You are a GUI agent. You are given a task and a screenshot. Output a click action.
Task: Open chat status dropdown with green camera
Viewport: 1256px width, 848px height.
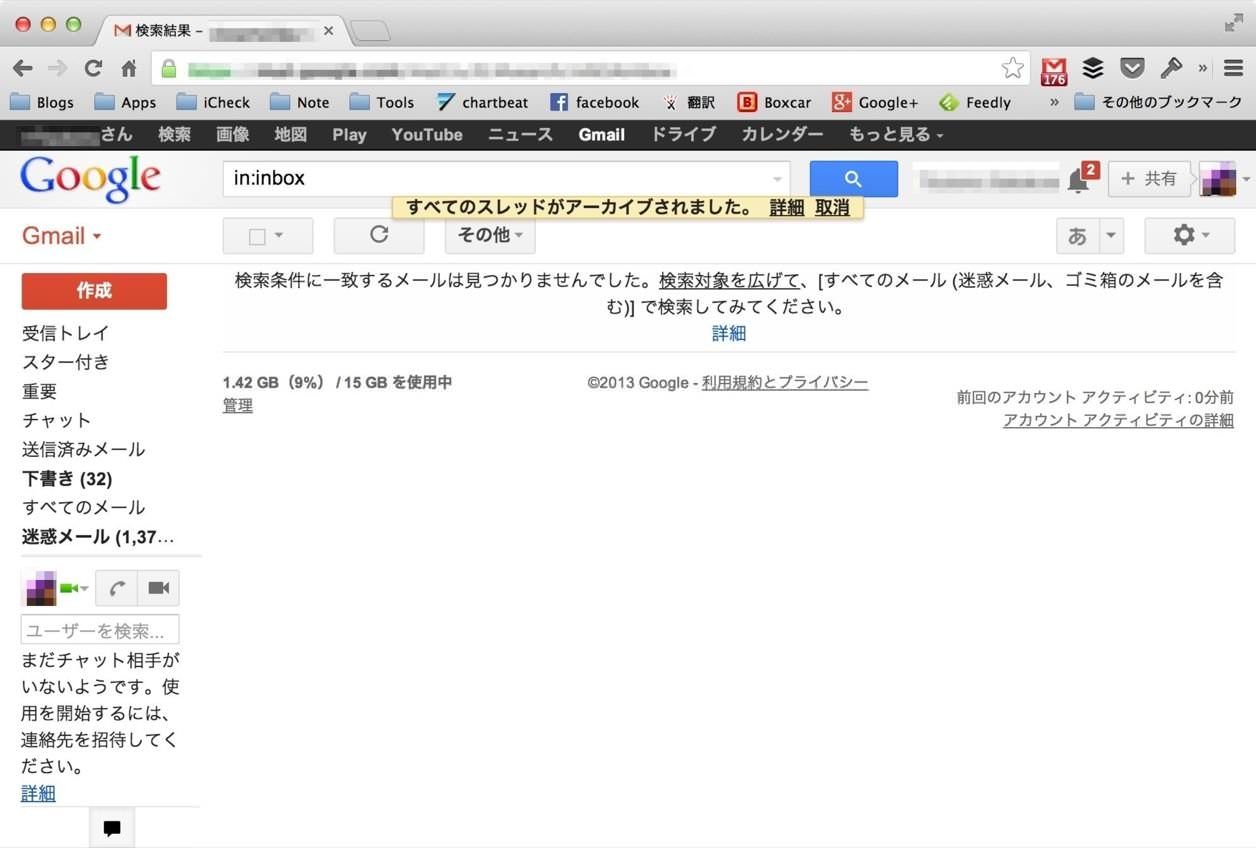(x=74, y=588)
